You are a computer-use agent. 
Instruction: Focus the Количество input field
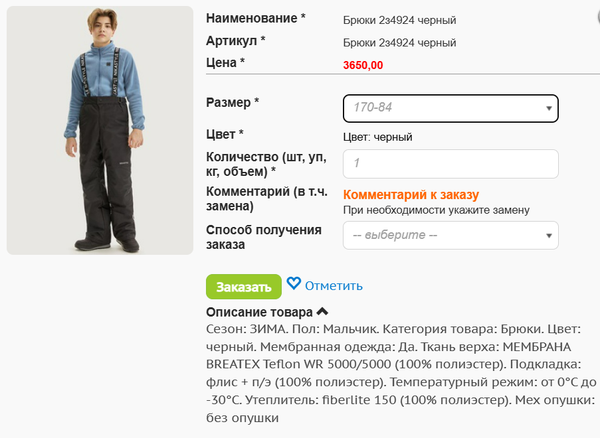[450, 164]
